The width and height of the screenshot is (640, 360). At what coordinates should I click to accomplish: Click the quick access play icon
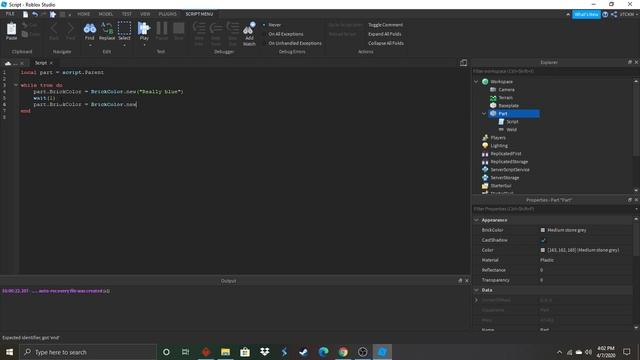coord(53,14)
